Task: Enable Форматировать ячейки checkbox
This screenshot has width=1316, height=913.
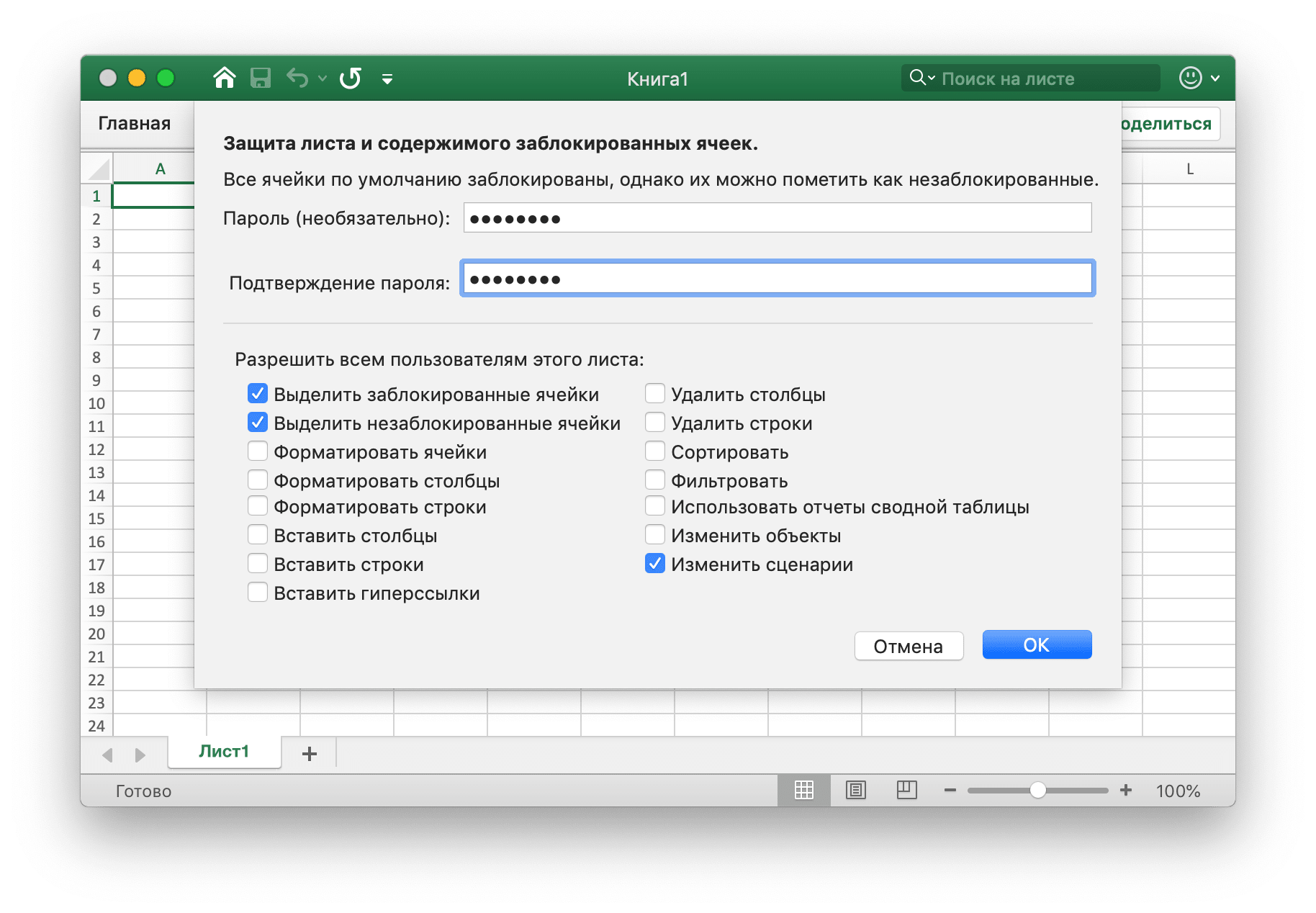Action: click(258, 451)
